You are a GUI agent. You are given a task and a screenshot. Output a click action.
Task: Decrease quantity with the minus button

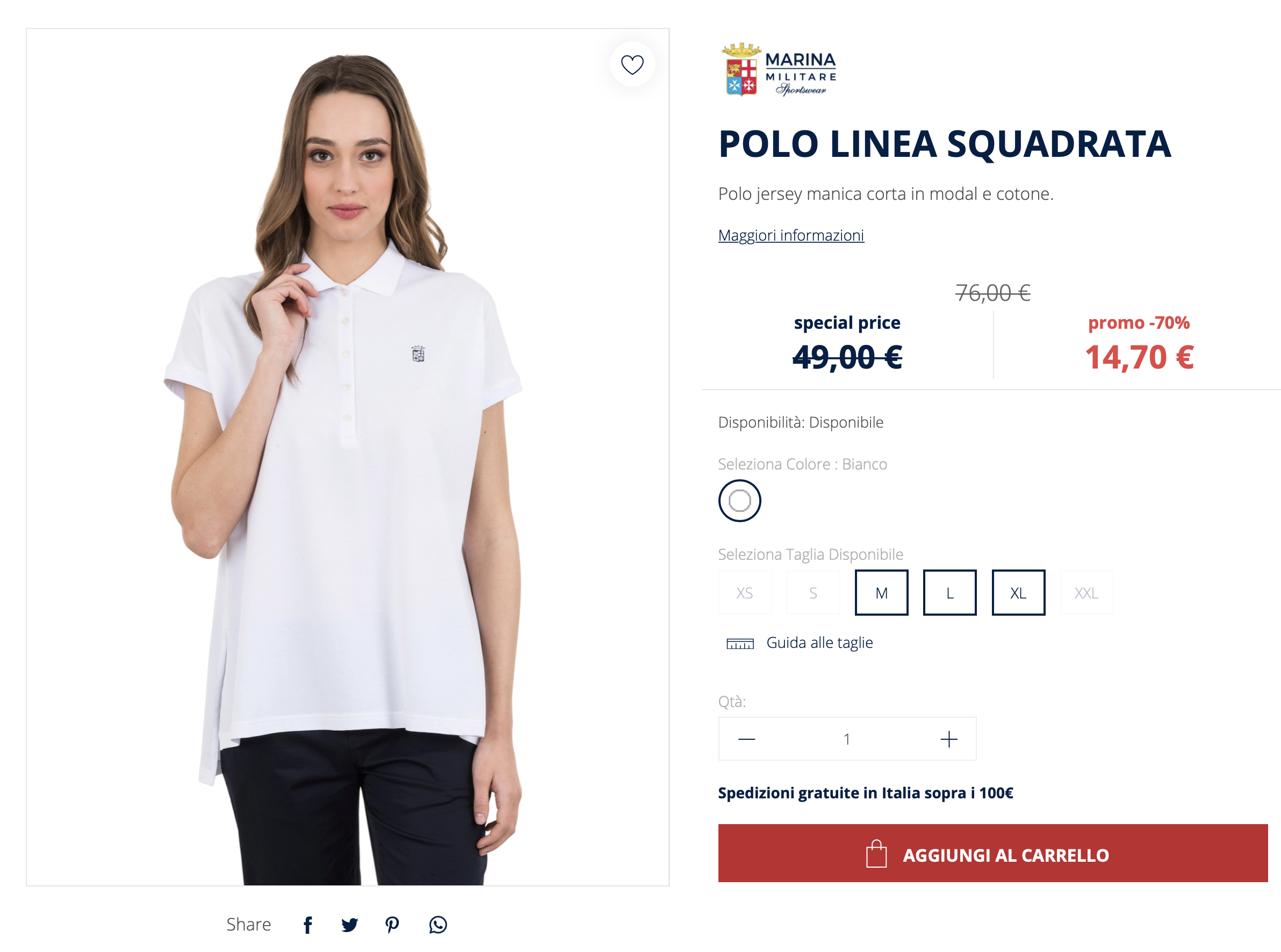[746, 739]
